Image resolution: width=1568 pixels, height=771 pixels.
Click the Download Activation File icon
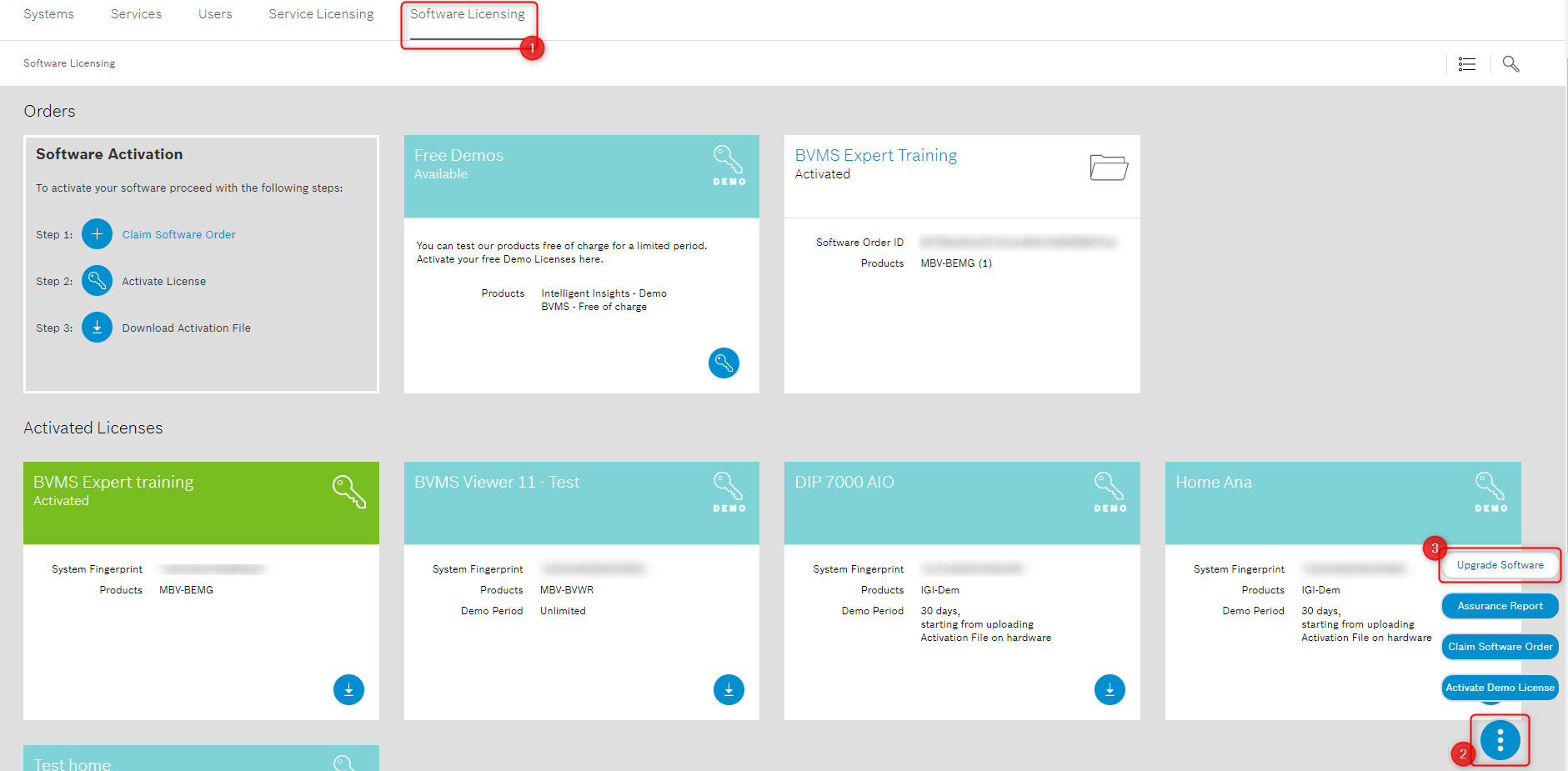[97, 328]
